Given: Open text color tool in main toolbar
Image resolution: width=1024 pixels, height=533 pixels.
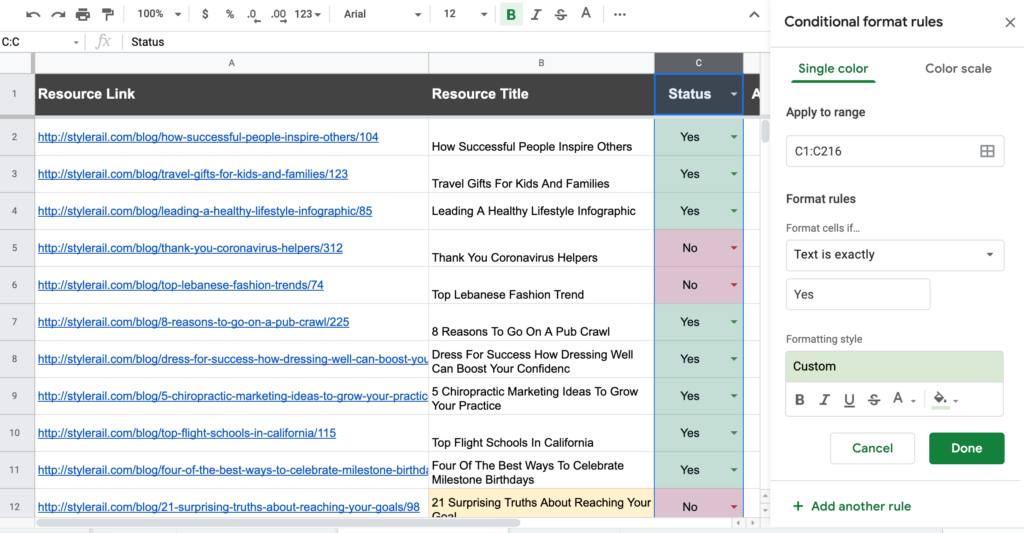Looking at the screenshot, I should tap(586, 14).
